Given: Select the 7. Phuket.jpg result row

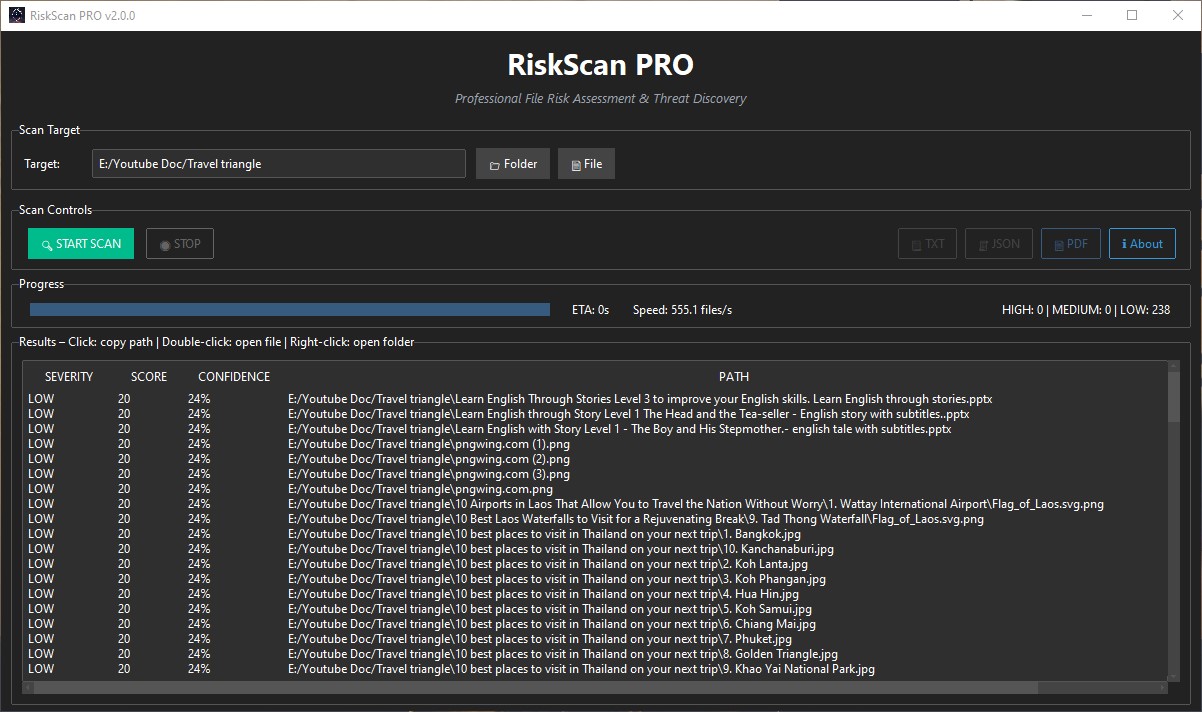Looking at the screenshot, I should point(595,639).
